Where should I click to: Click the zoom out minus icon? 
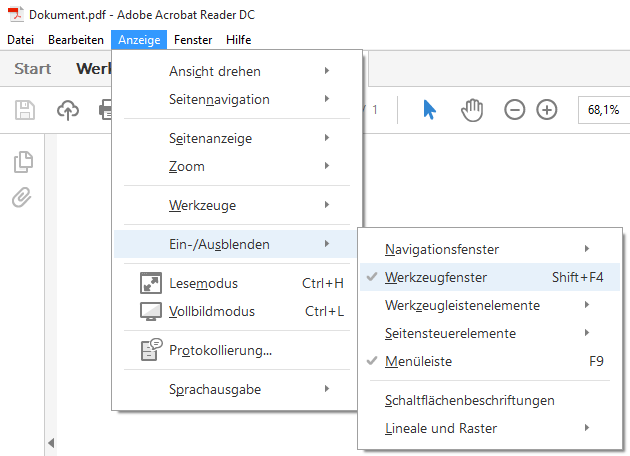click(x=515, y=110)
